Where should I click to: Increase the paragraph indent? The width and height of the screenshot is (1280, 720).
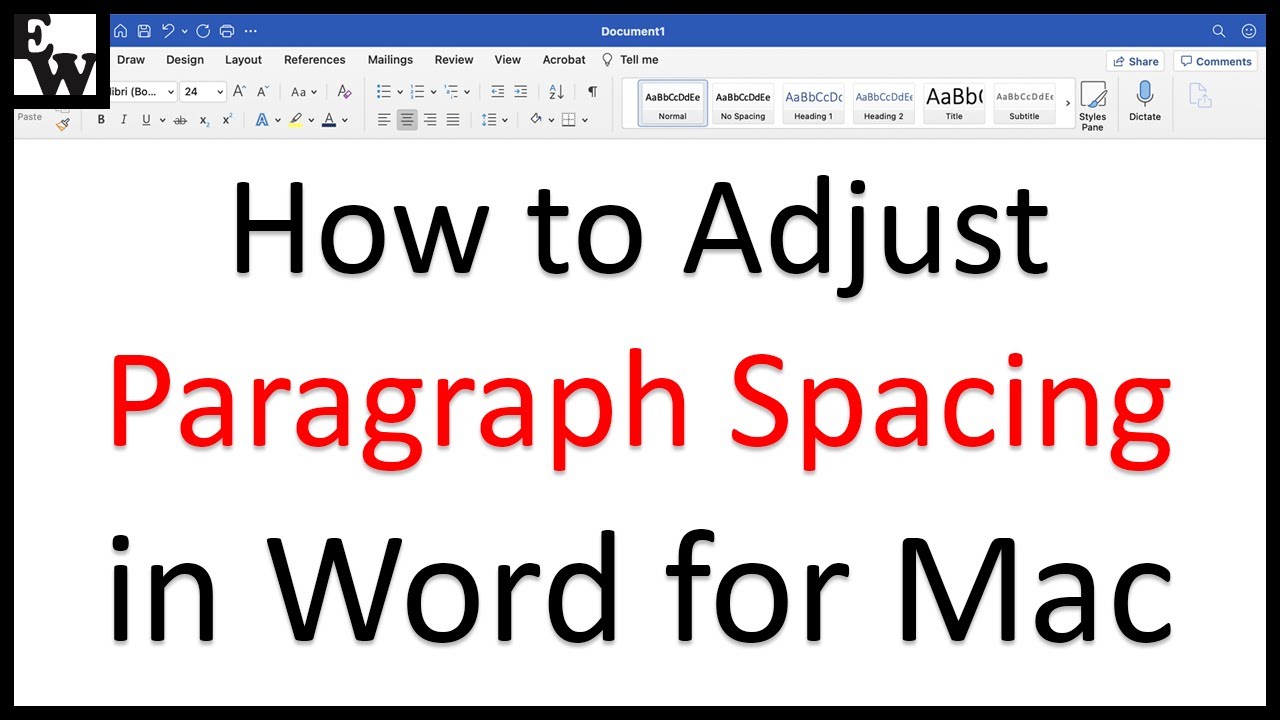(x=521, y=92)
